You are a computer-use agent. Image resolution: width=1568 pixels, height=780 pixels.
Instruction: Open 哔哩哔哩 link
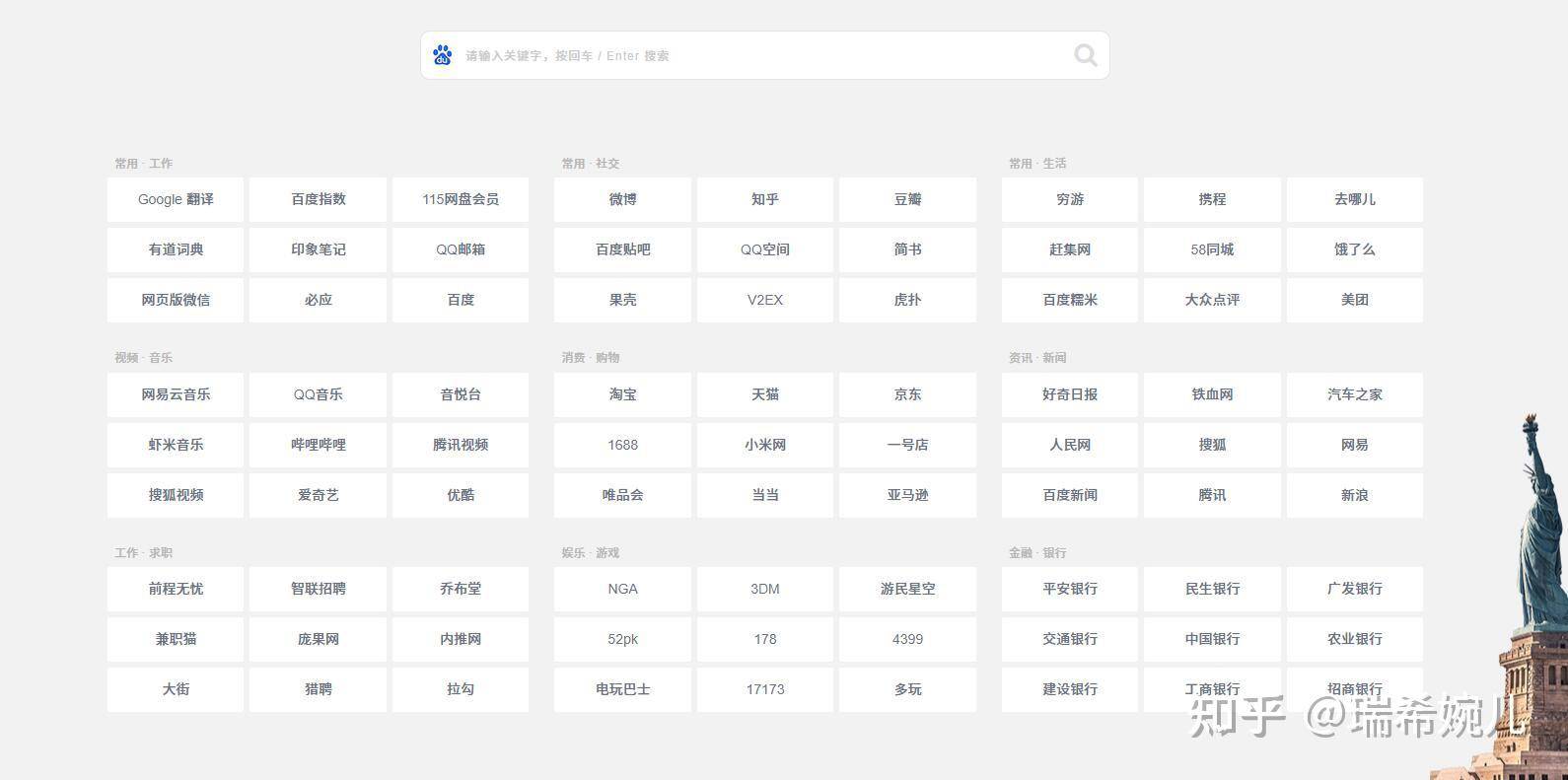[x=318, y=445]
